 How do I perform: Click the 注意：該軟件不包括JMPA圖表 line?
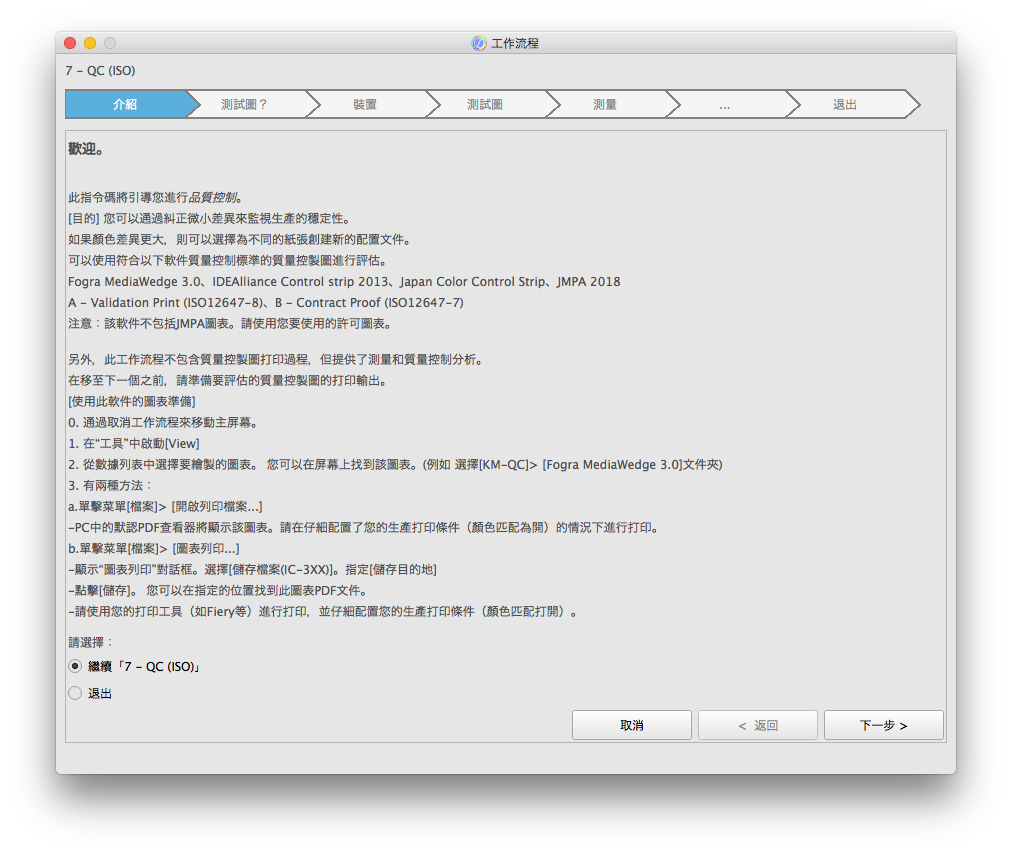click(x=230, y=323)
